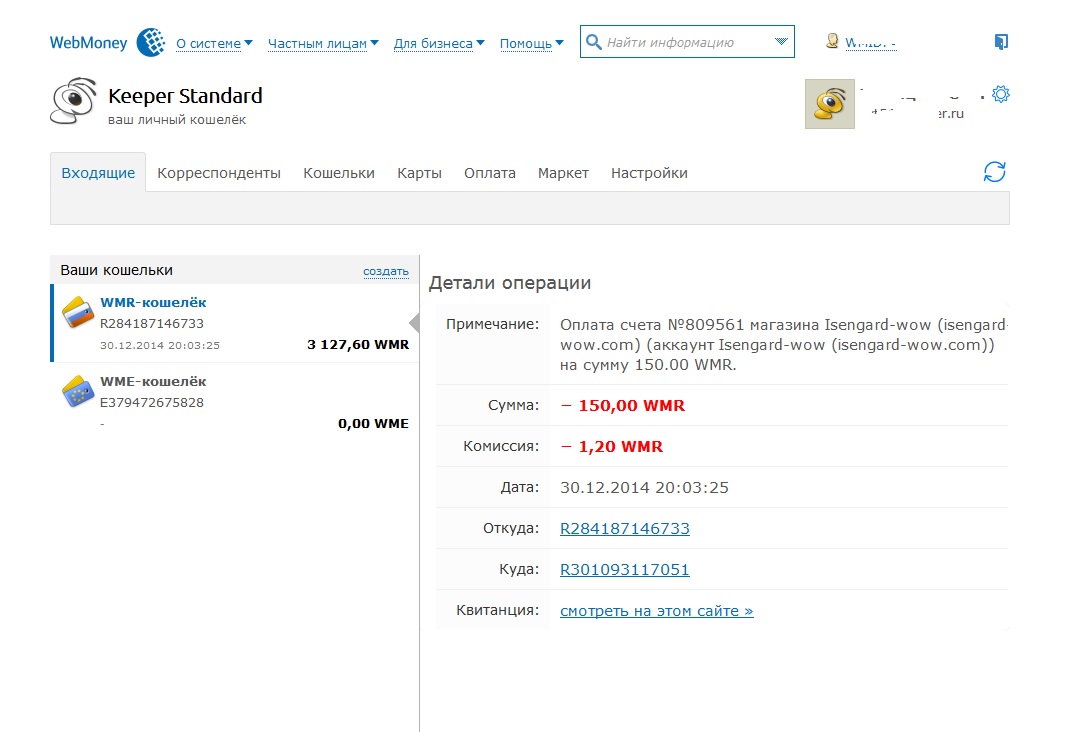This screenshot has height=732, width=1079.
Task: Click the WebMoney globe logo icon
Action: (151, 43)
